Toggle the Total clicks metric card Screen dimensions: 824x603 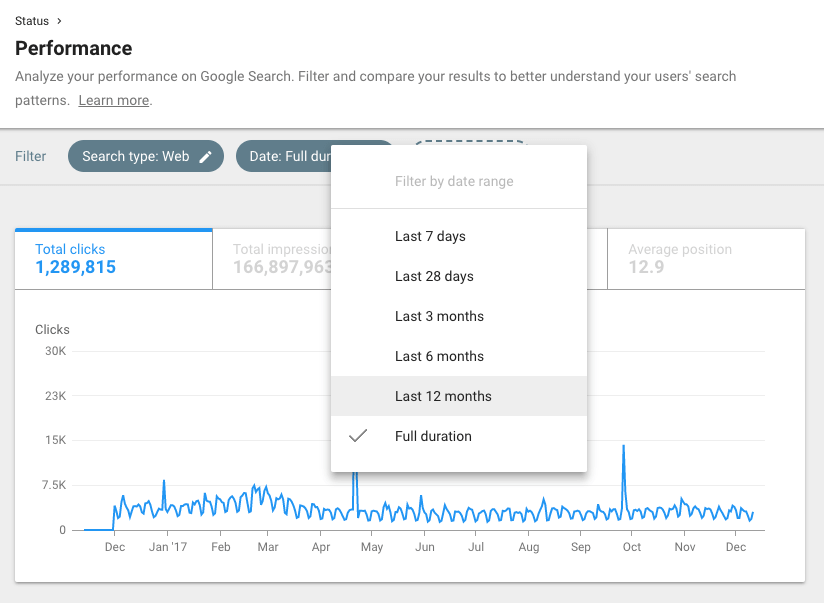(x=114, y=259)
